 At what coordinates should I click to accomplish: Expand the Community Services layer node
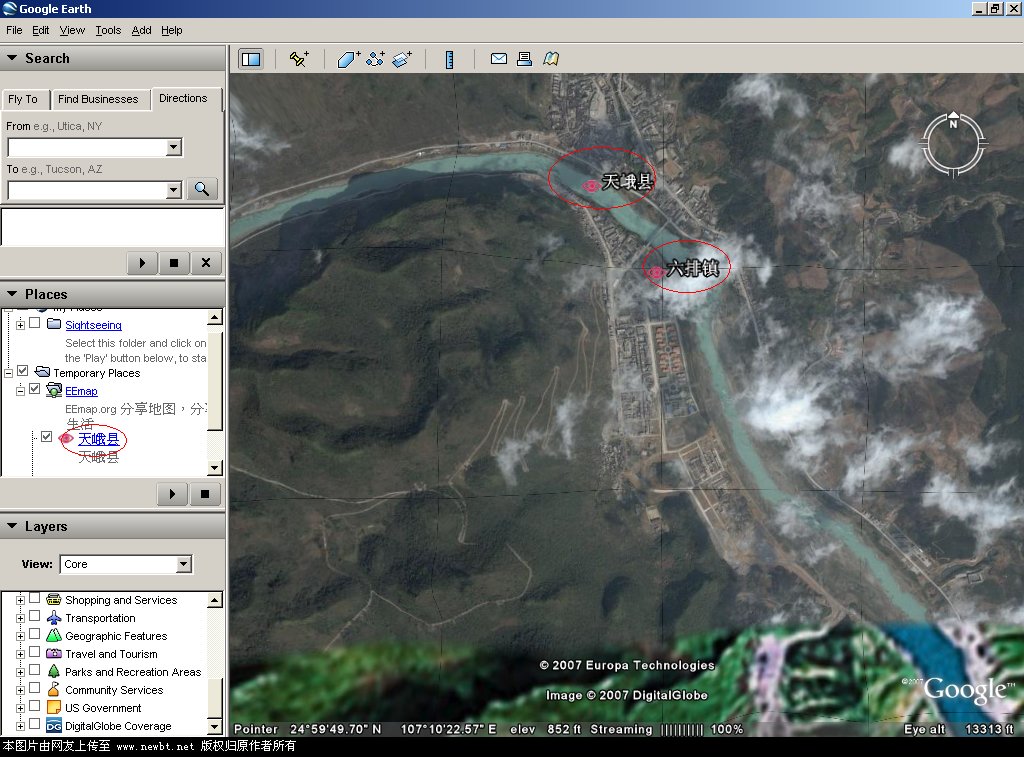pos(20,690)
